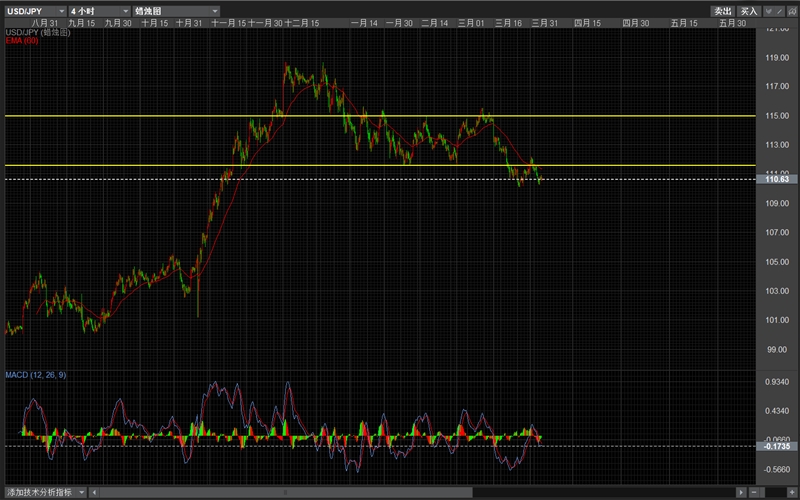The height and width of the screenshot is (500, 800).
Task: Click the scrollbar left arrow
Action: pyautogui.click(x=94, y=492)
